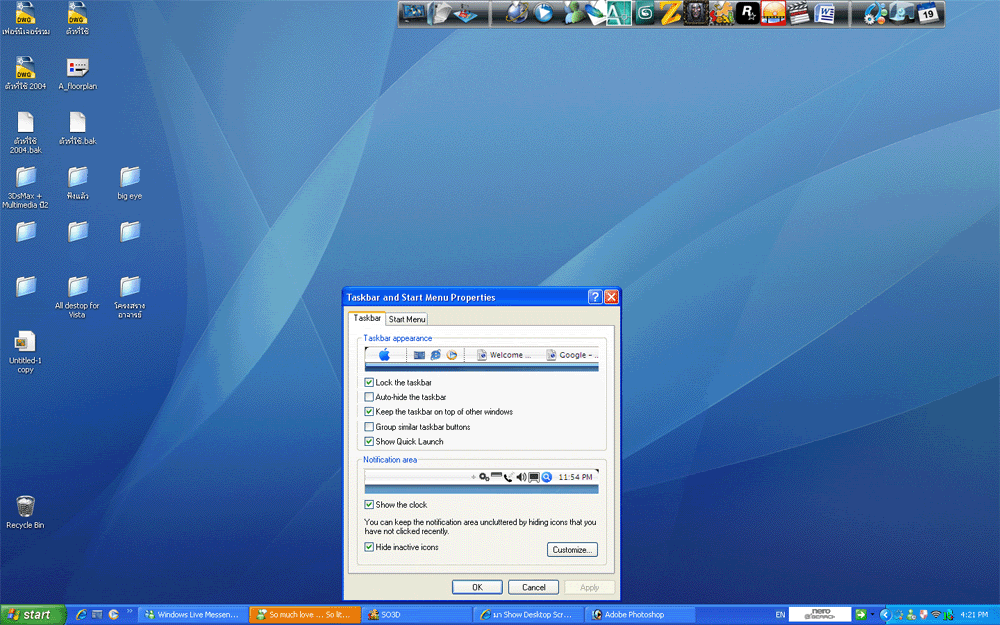1000x625 pixels.
Task: Check 'Group similar taskbar buttons'
Action: click(369, 427)
